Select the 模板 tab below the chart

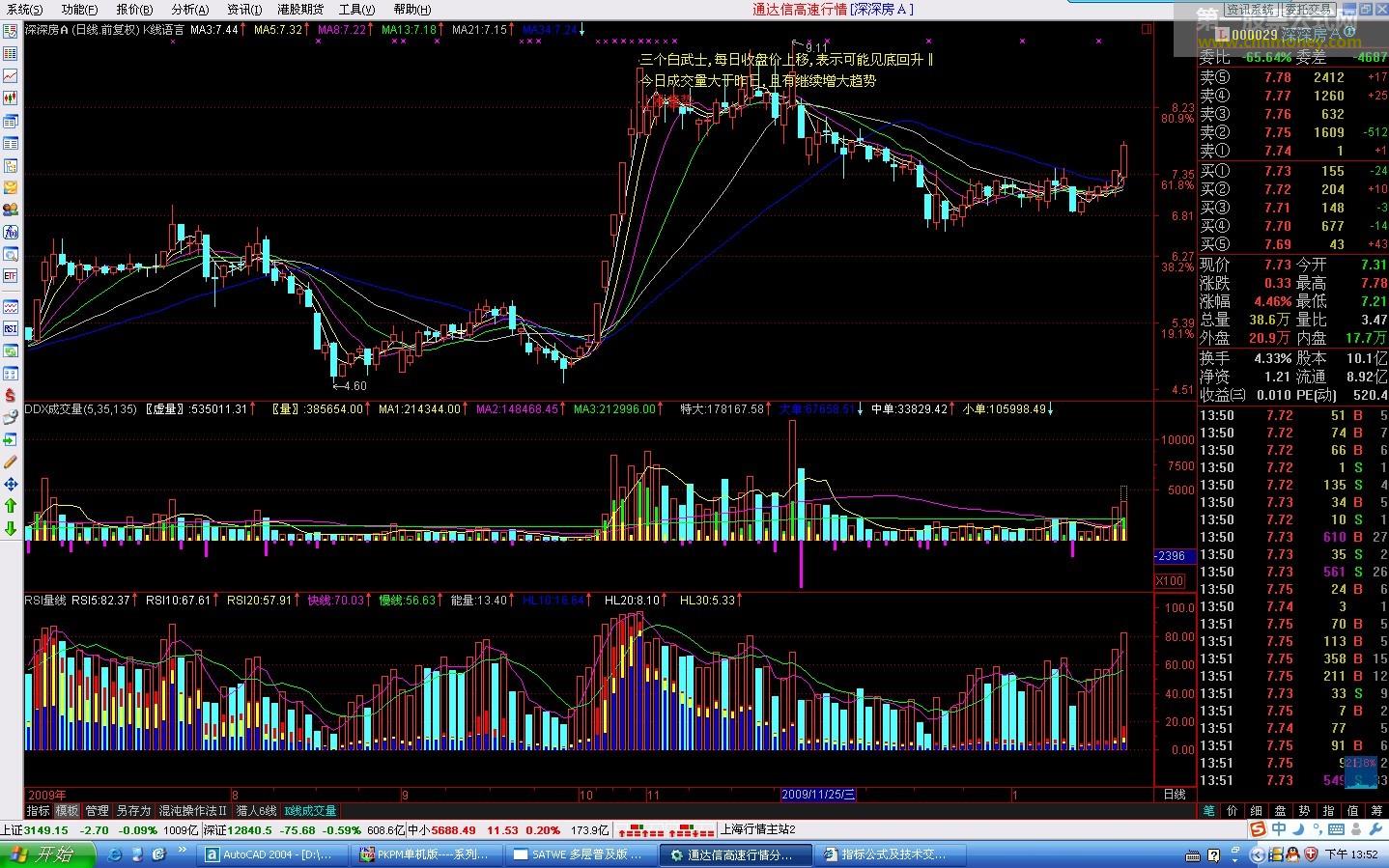click(x=68, y=811)
